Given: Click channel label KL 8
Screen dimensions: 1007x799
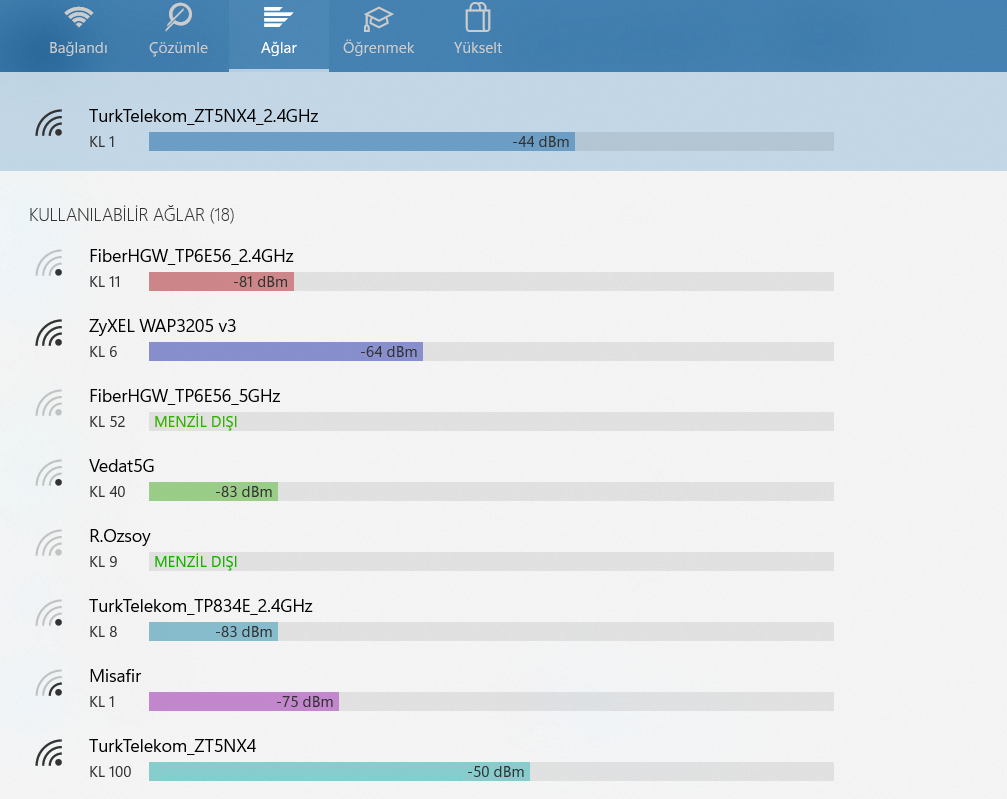Looking at the screenshot, I should coord(103,631).
